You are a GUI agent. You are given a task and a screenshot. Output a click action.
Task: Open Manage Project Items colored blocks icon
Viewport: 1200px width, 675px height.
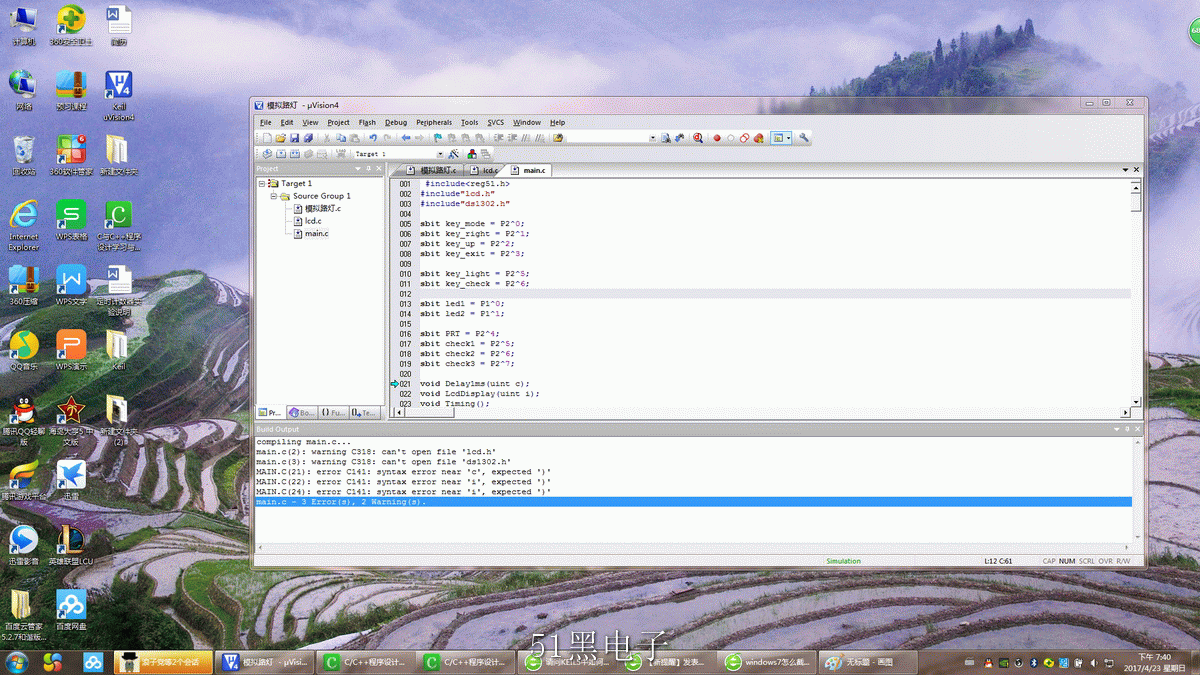(472, 154)
